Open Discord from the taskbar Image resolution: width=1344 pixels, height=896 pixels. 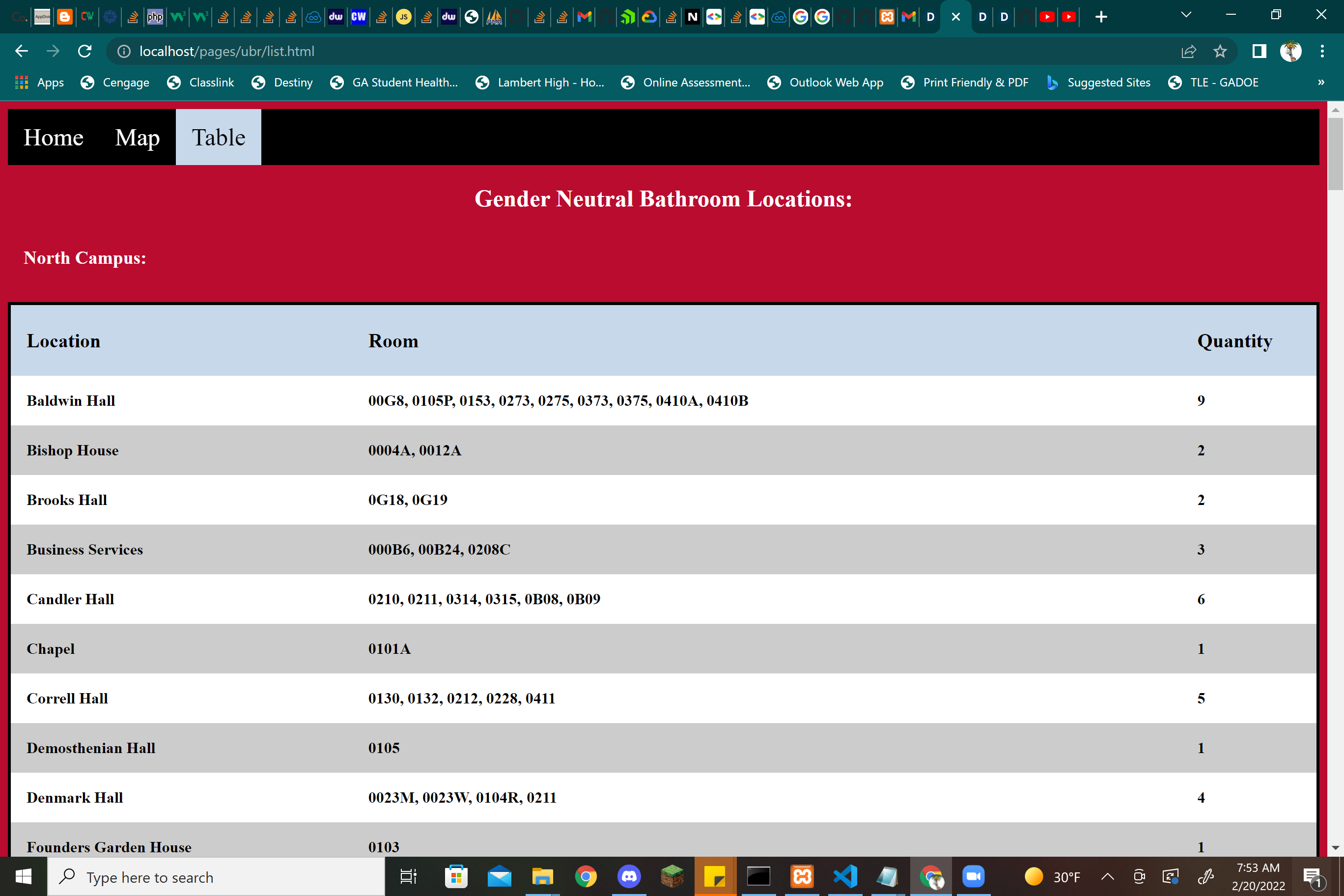(x=629, y=876)
